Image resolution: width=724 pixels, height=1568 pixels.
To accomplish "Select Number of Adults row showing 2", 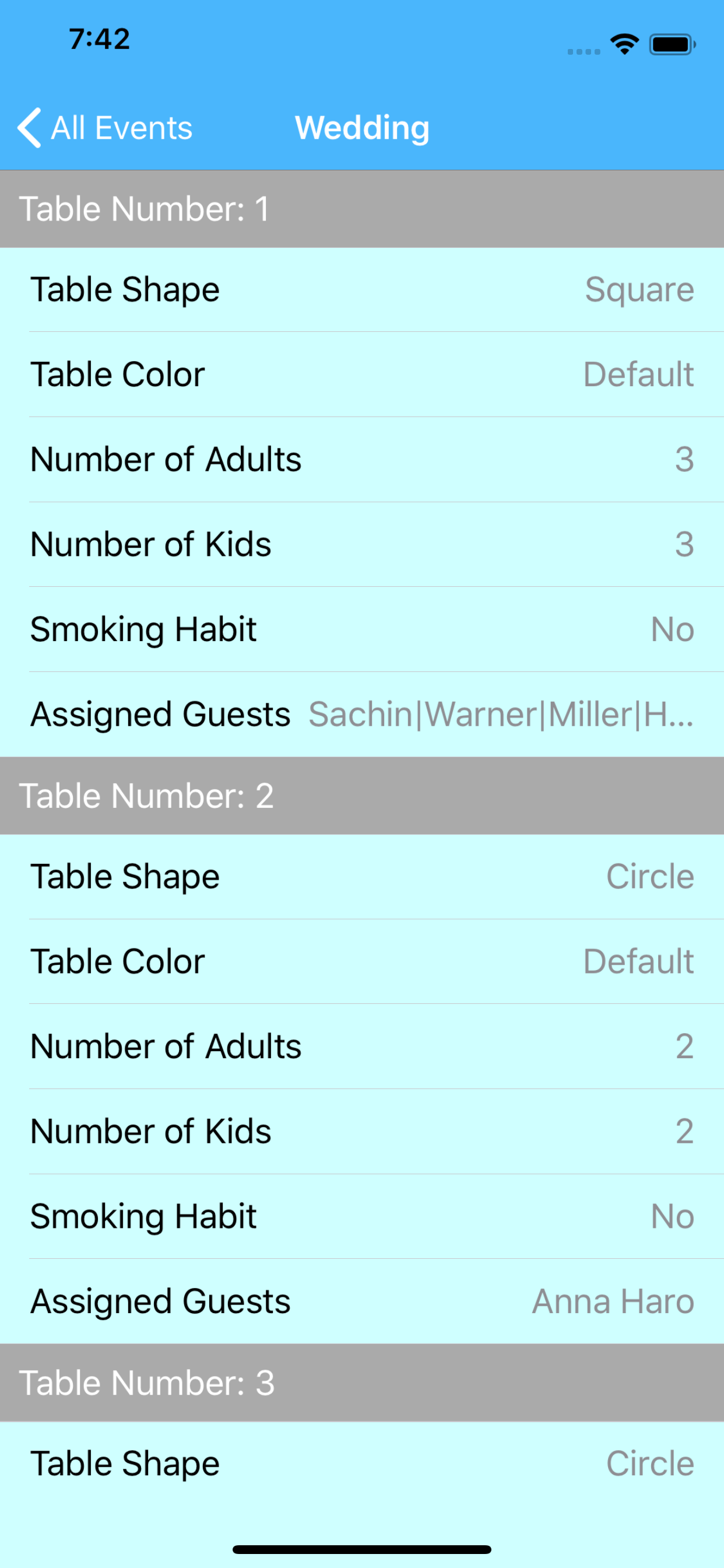I will (x=362, y=1047).
